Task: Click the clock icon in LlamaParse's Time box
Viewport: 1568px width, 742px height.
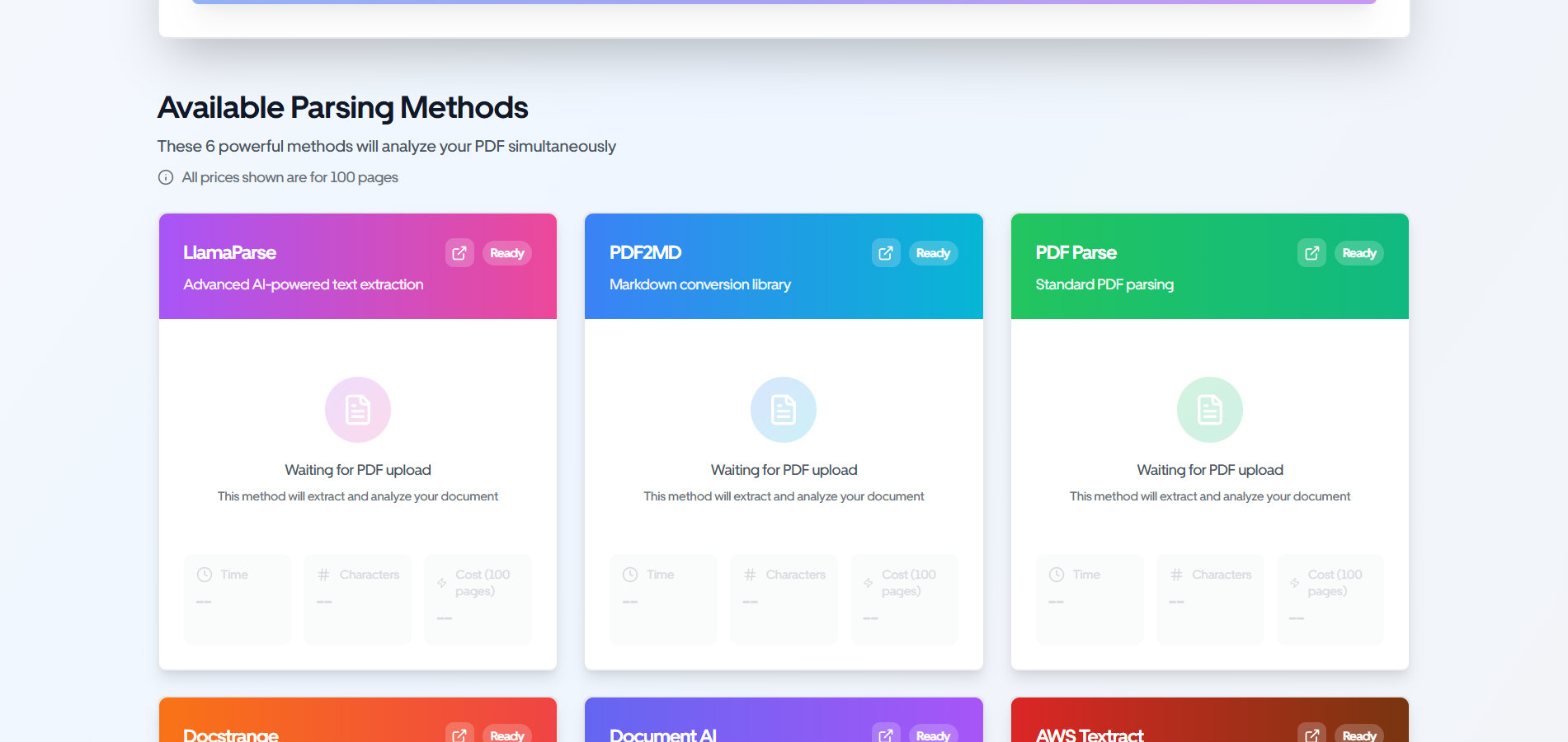Action: click(x=203, y=574)
